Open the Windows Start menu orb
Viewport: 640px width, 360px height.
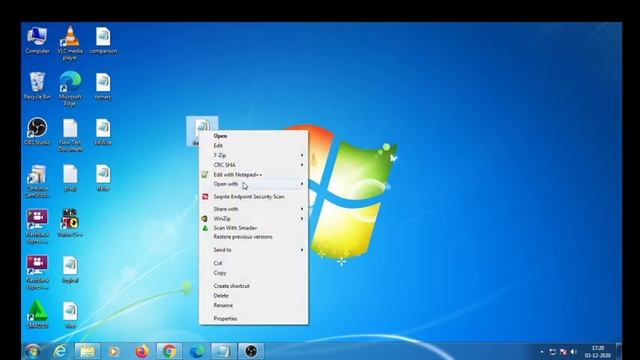(32, 351)
